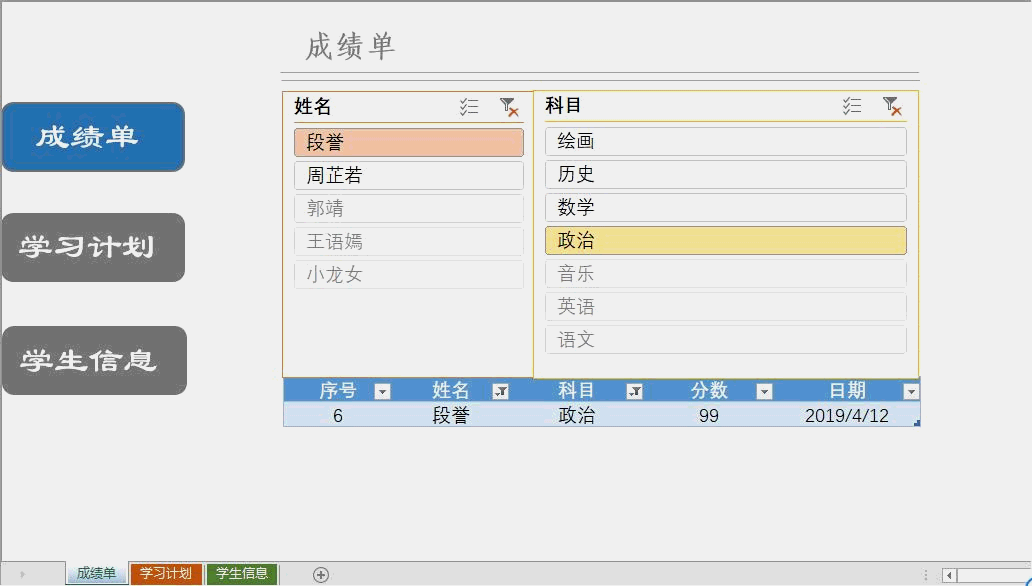The height and width of the screenshot is (586, 1032).
Task: Open 科目 column filter dropdown
Action: click(634, 392)
